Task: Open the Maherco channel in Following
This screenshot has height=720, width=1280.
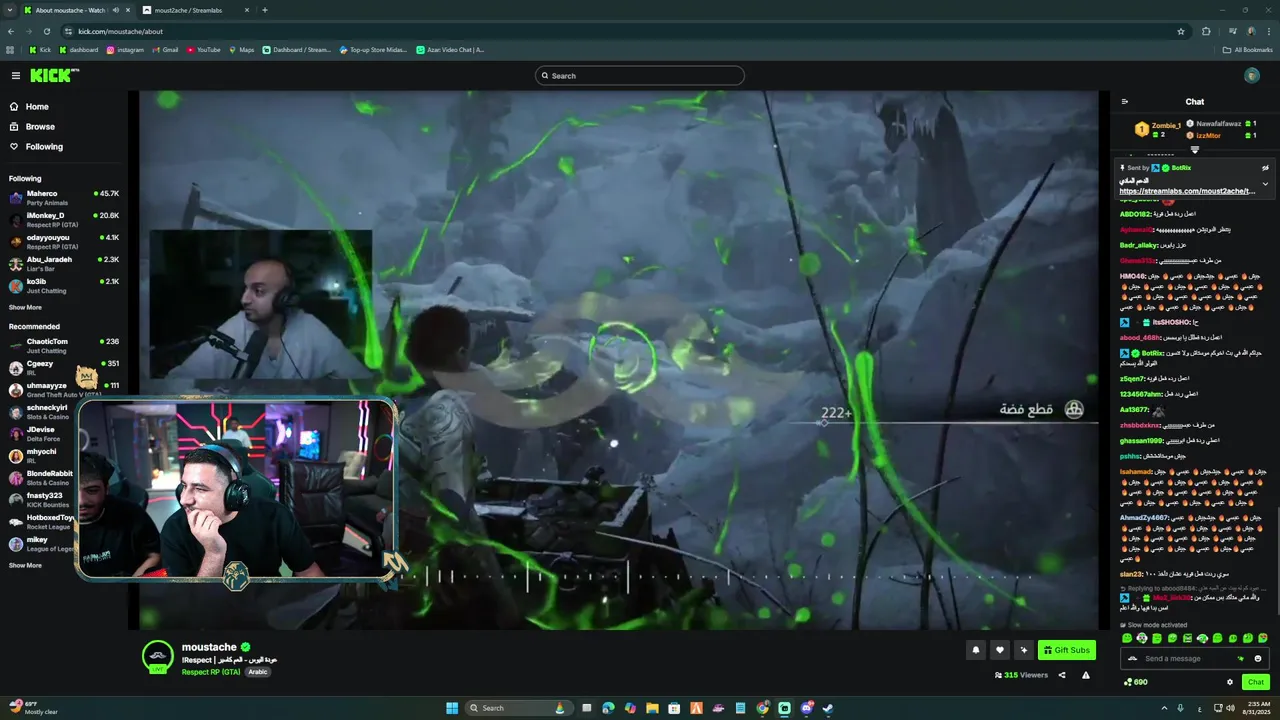Action: pyautogui.click(x=64, y=197)
